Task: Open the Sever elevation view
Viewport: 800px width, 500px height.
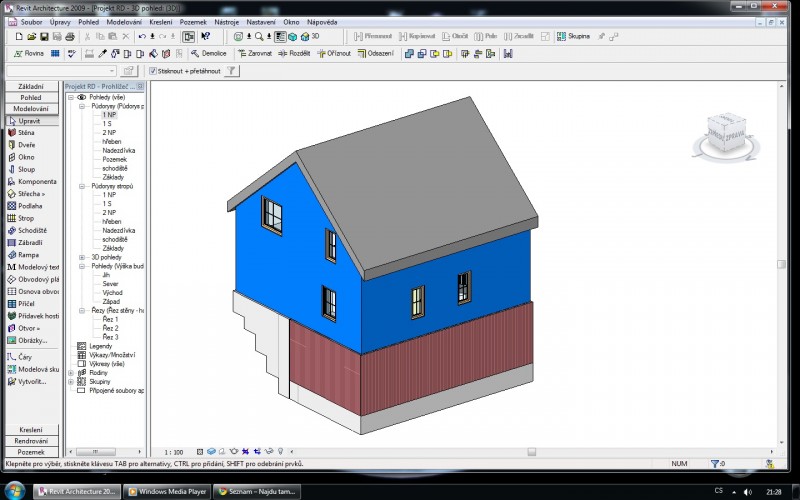Action: tap(112, 283)
